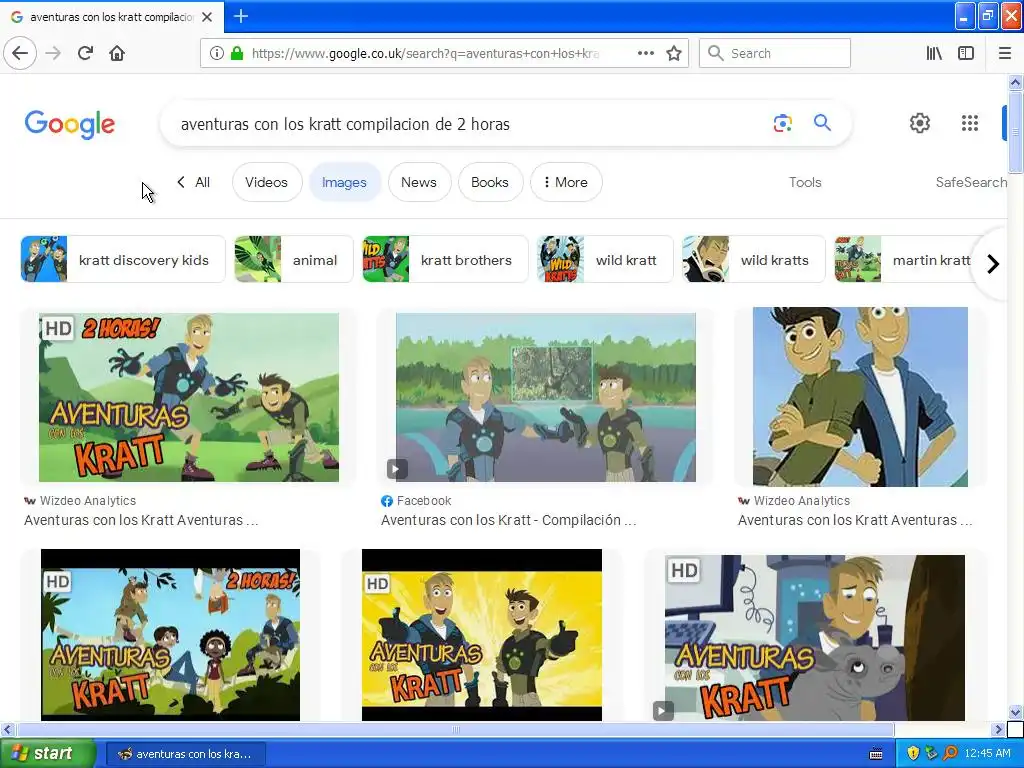This screenshot has height=768, width=1024.
Task: Open the Kratt brothers arms-crossed thumbnail
Action: pyautogui.click(x=860, y=396)
